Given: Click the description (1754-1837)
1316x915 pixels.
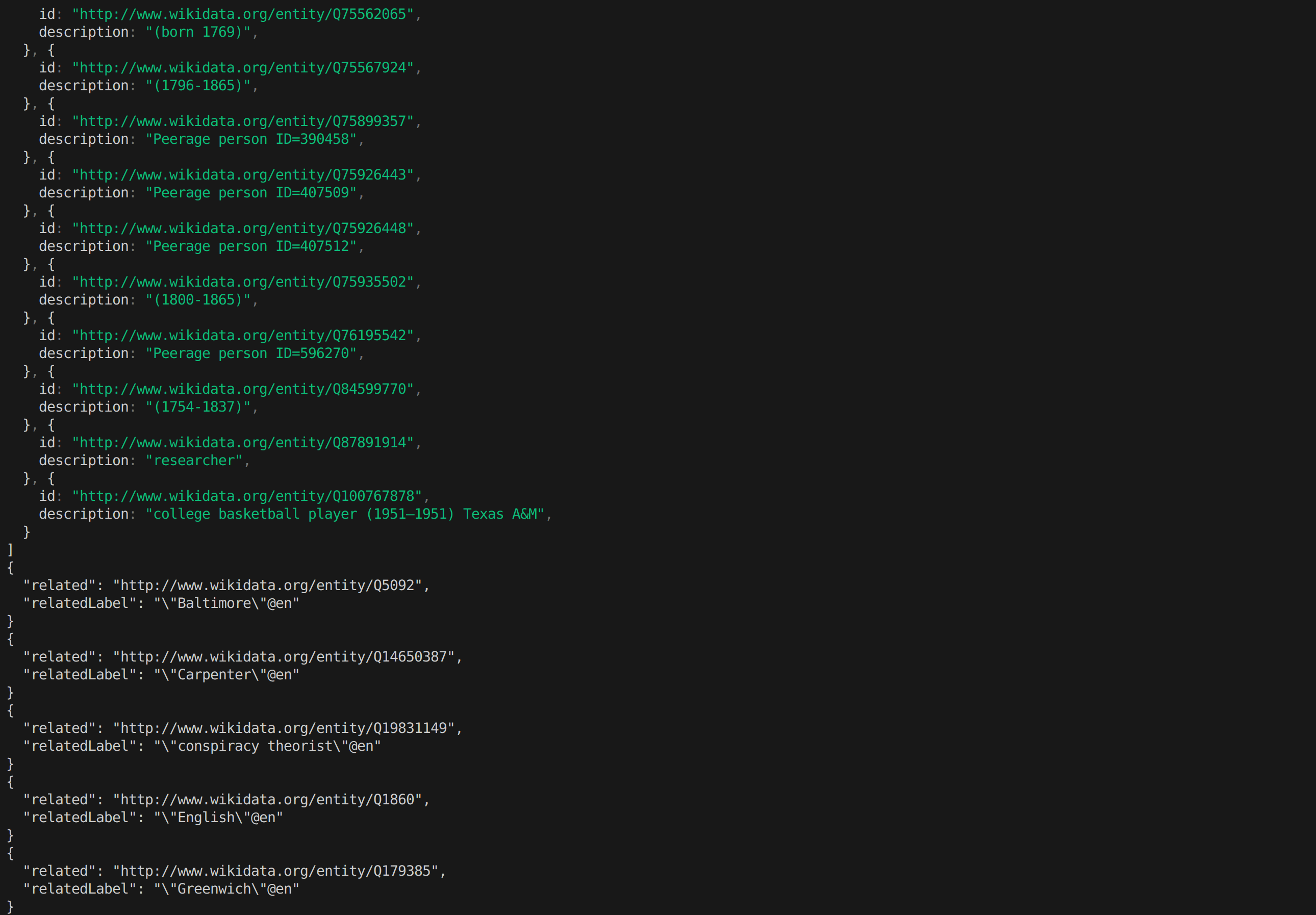Looking at the screenshot, I should tap(198, 407).
